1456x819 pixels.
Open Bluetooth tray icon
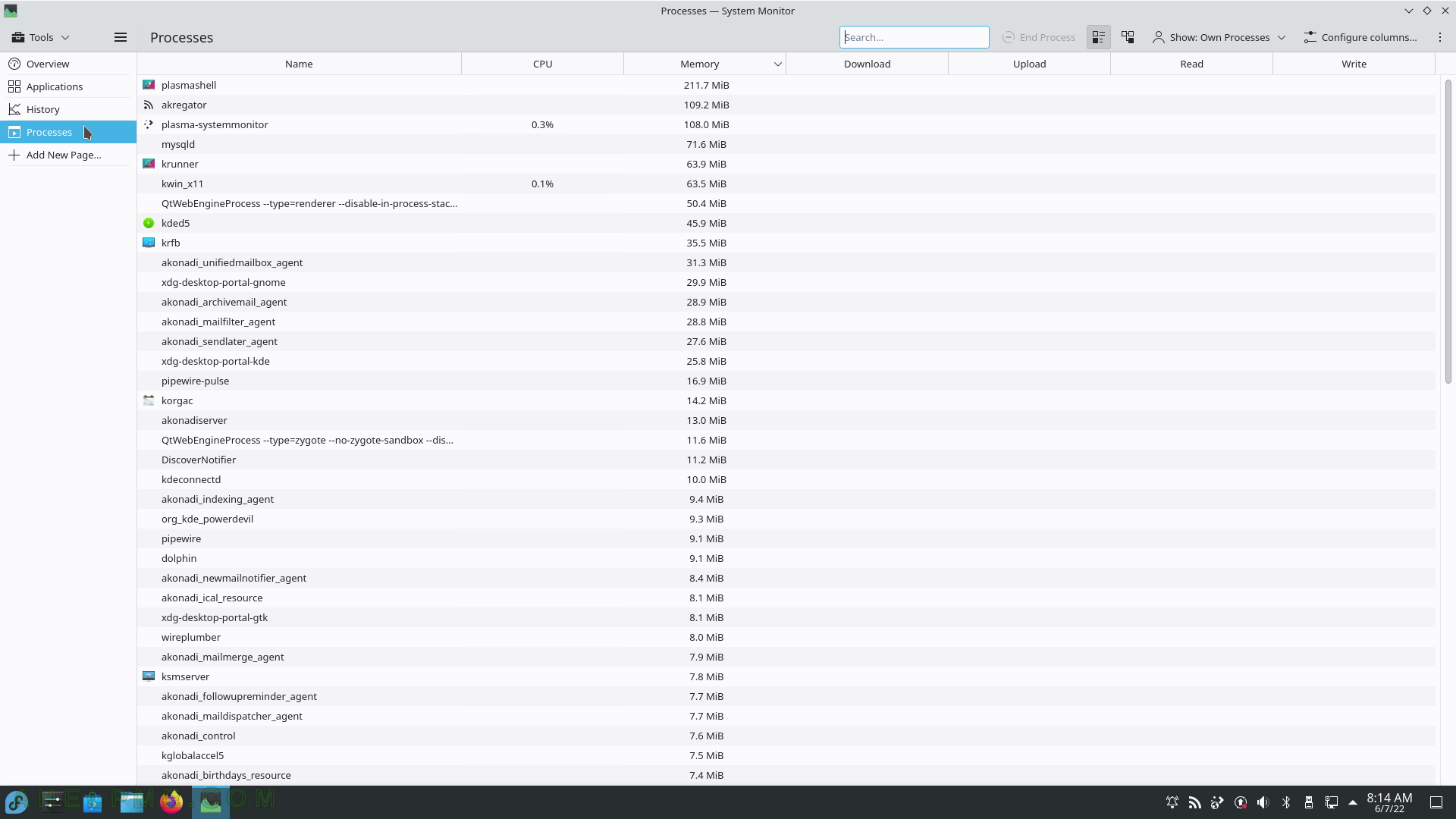pos(1286,802)
